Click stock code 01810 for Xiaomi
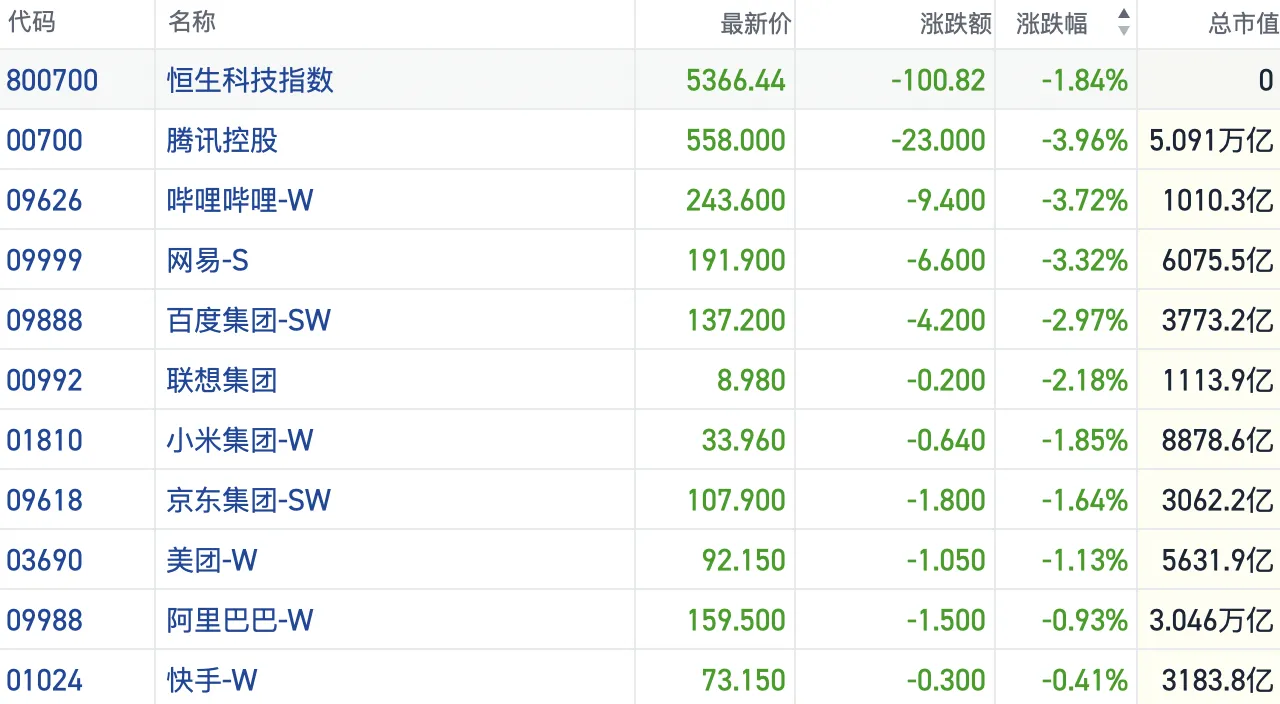This screenshot has width=1280, height=704. point(45,440)
